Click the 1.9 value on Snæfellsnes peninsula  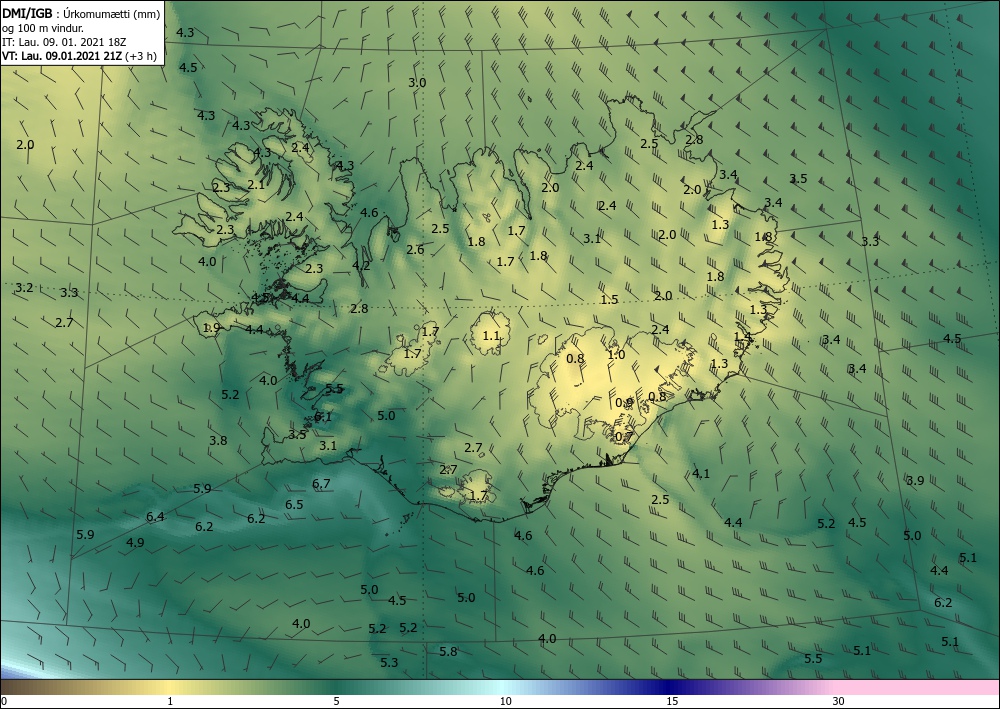coord(211,328)
